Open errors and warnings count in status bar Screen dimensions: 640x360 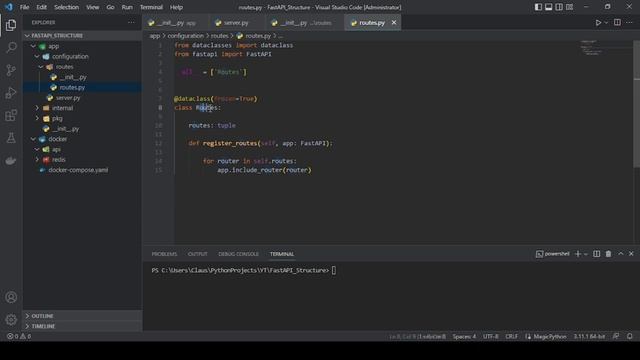click(19, 336)
